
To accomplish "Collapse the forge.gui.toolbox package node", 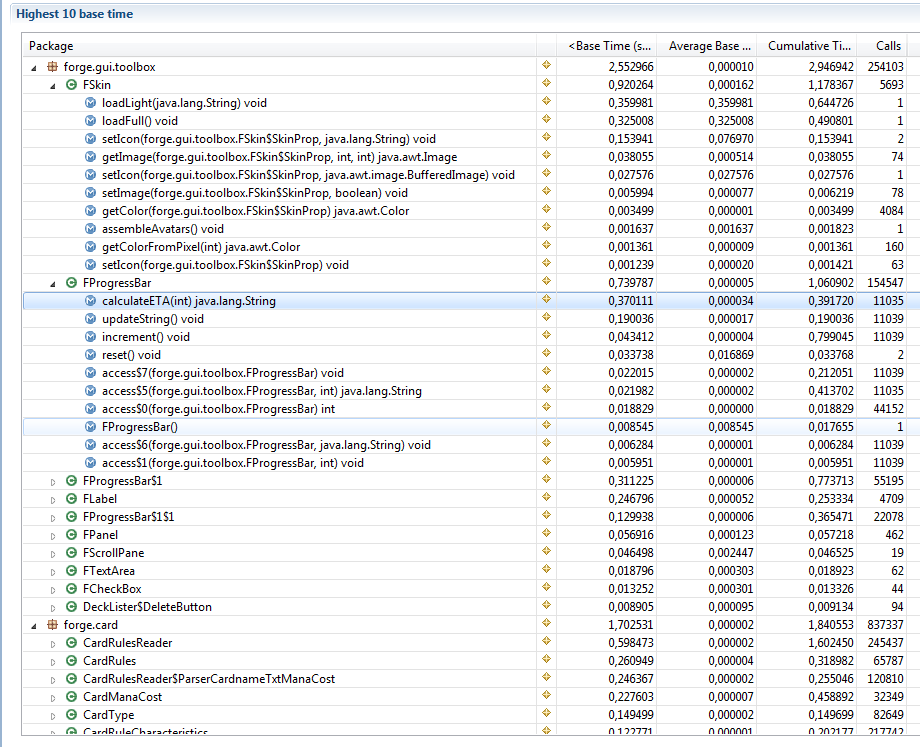I will click(x=34, y=67).
